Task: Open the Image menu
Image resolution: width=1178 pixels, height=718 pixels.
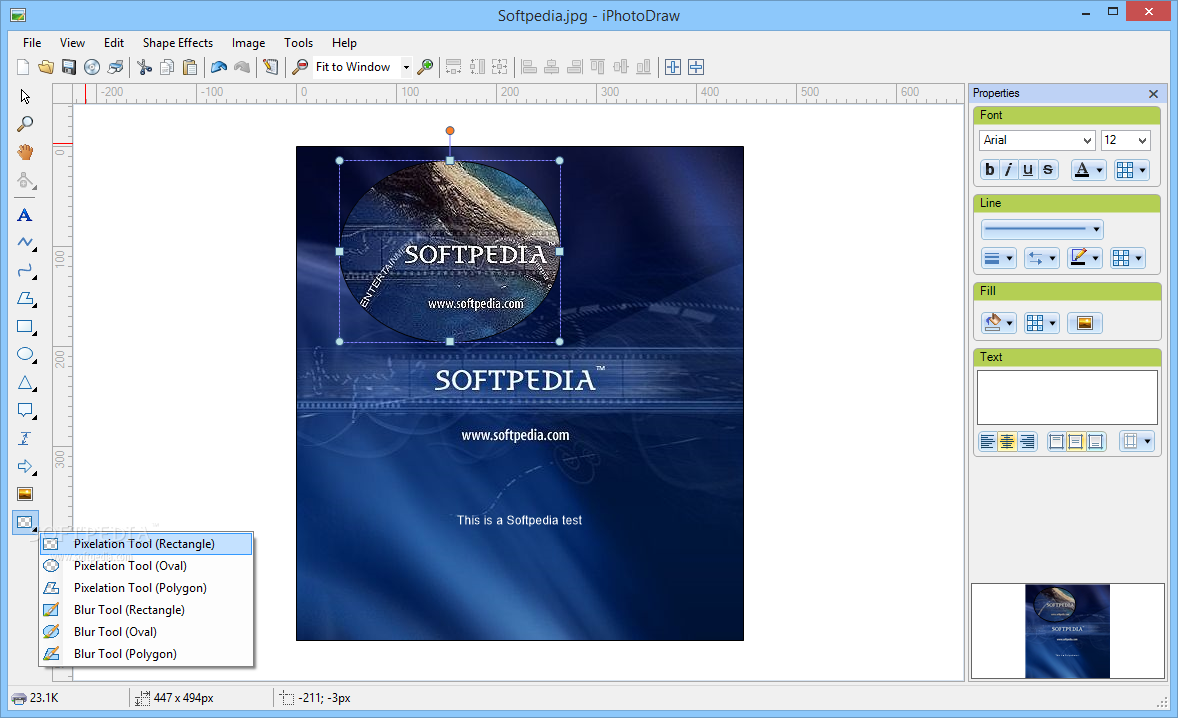Action: 249,43
